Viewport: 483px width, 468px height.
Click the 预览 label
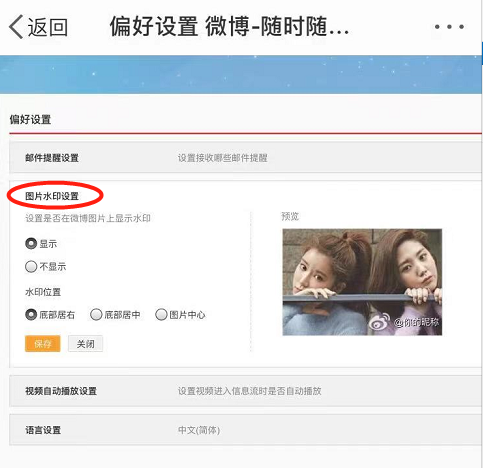pos(290,217)
